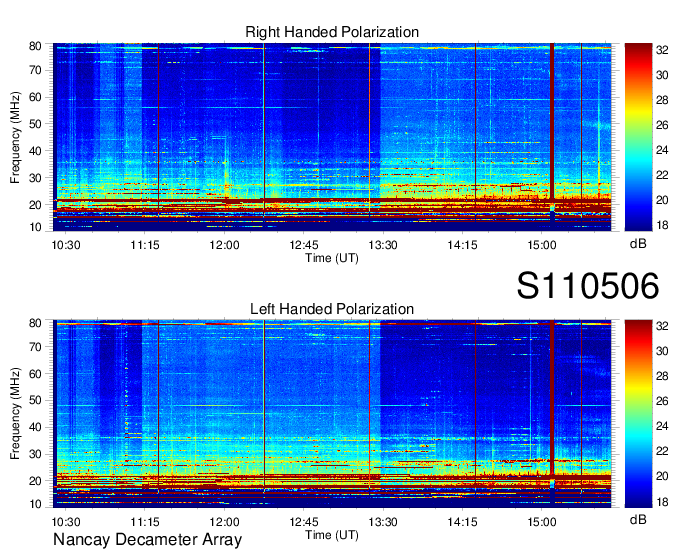Click the 14:15 time tick on Left Handed plot
The height and width of the screenshot is (552, 680).
(462, 522)
